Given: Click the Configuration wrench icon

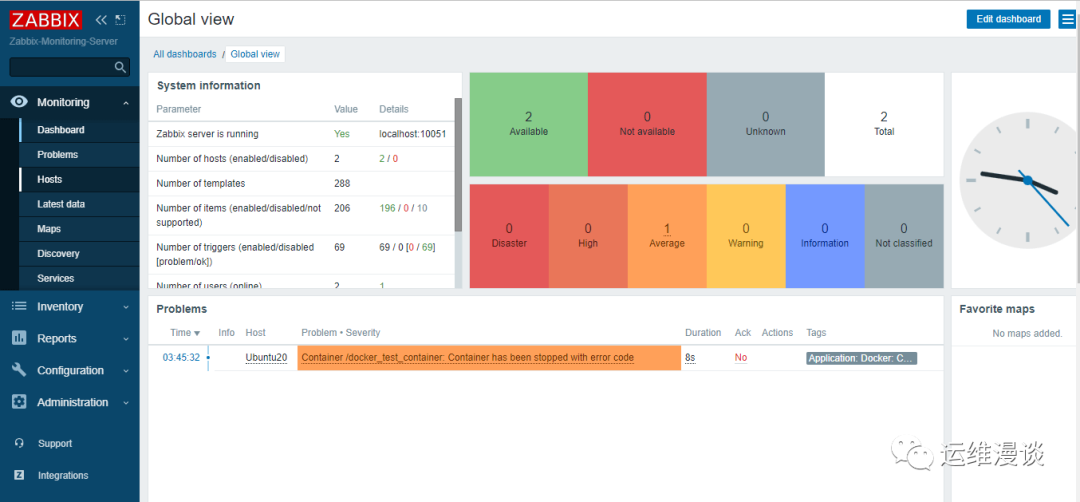Looking at the screenshot, I should (19, 370).
